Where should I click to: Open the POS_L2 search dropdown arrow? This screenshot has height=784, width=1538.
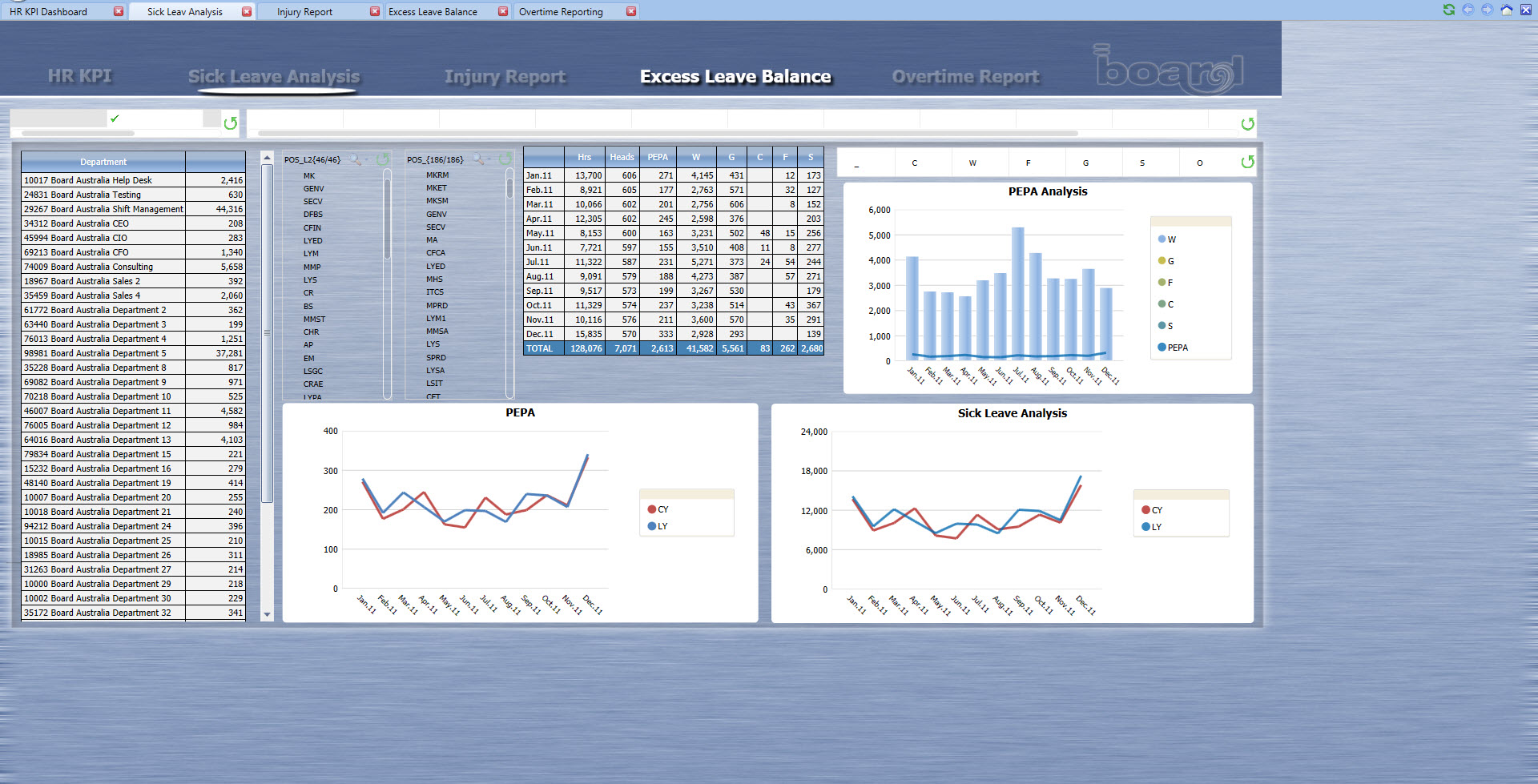pyautogui.click(x=367, y=159)
